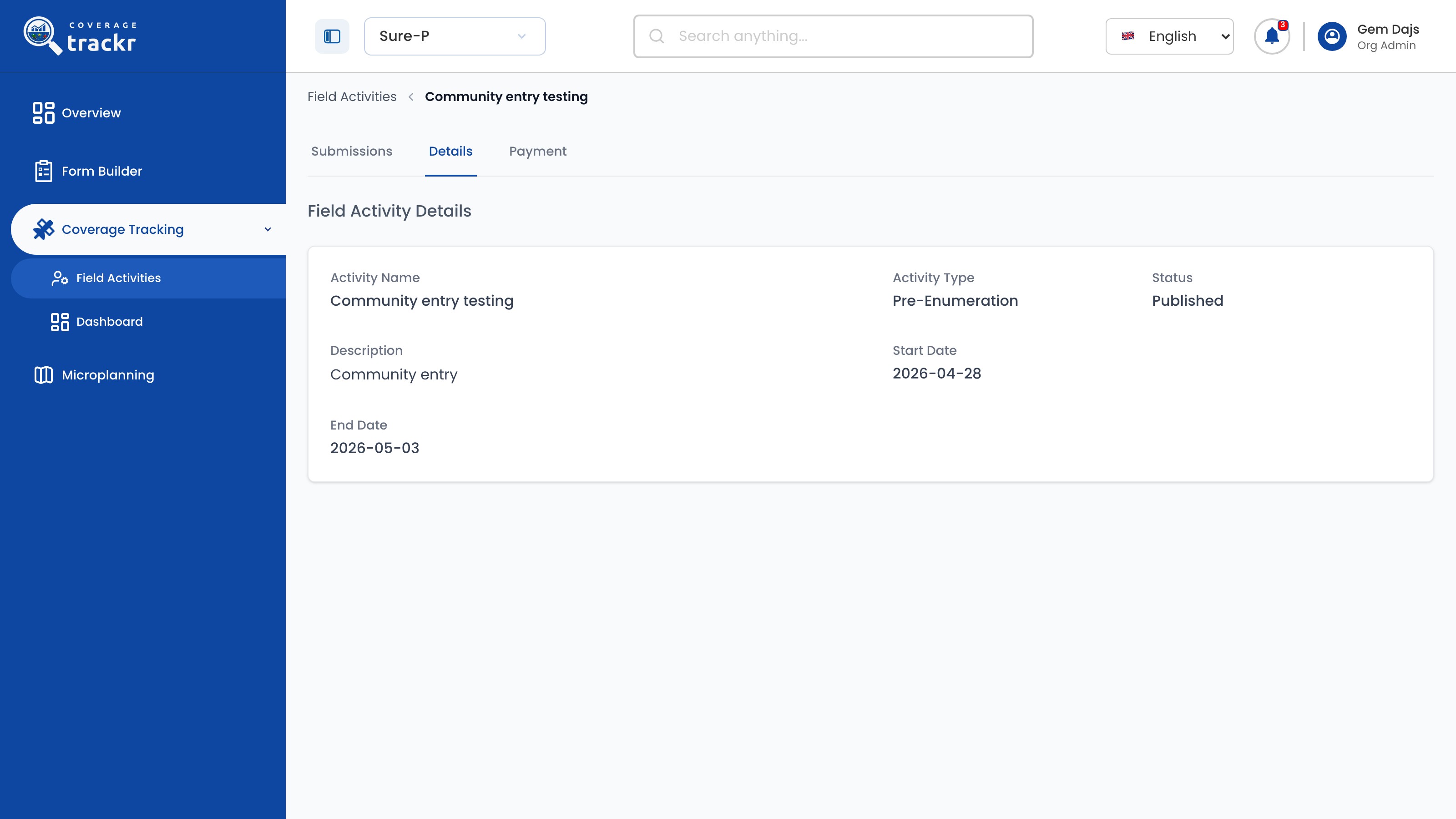Click the Org Admin role label
This screenshot has height=819, width=1456.
coord(1386,46)
